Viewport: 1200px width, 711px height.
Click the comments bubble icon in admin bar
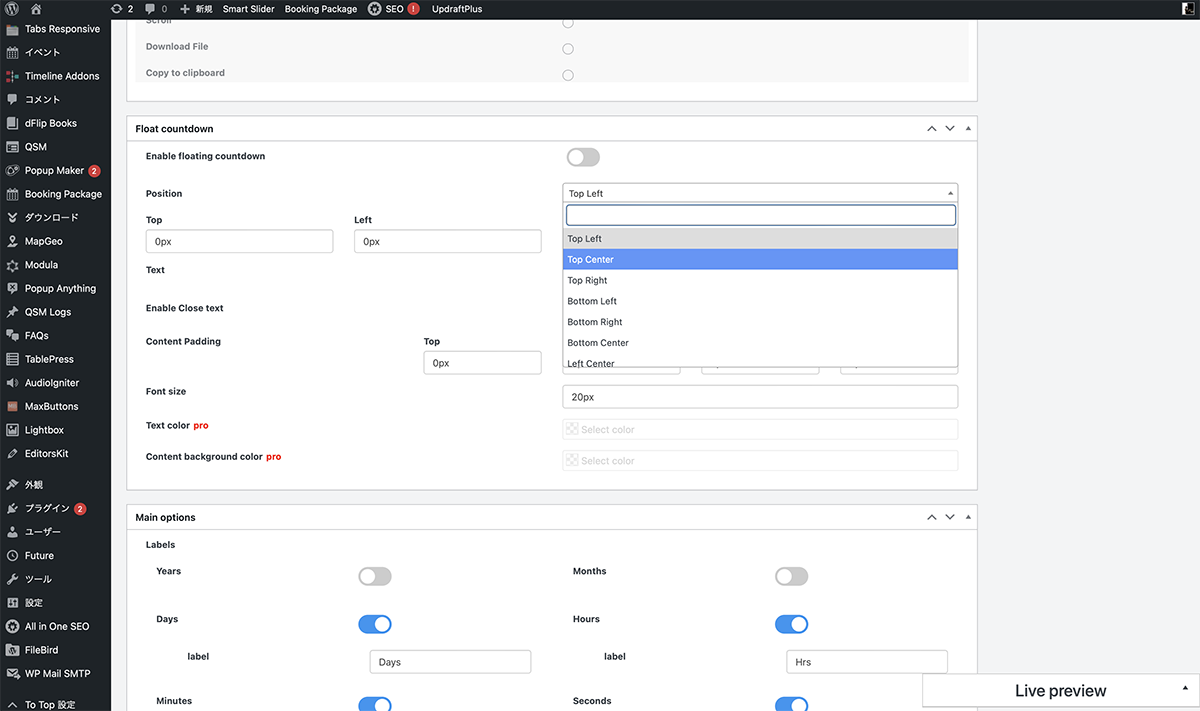[151, 9]
